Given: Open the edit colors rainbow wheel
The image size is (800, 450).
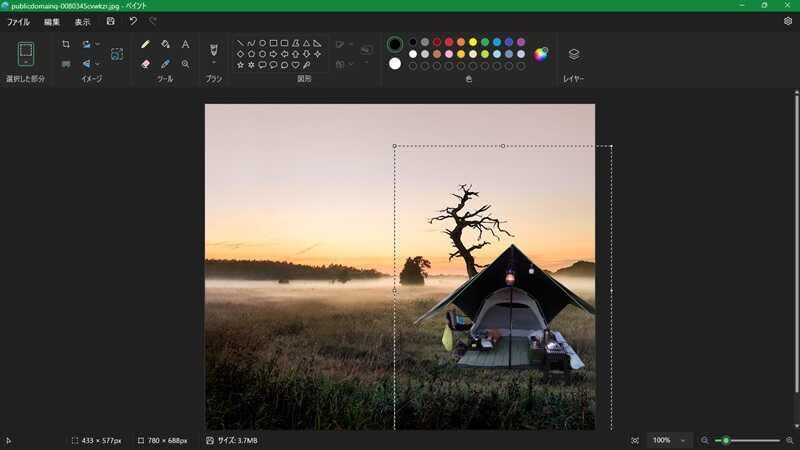Looking at the screenshot, I should (x=541, y=53).
